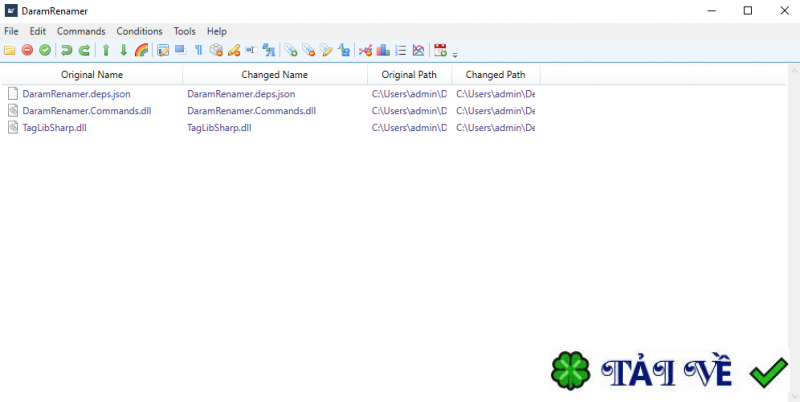Click the green undo arrow icon
The image size is (800, 402).
tap(66, 50)
